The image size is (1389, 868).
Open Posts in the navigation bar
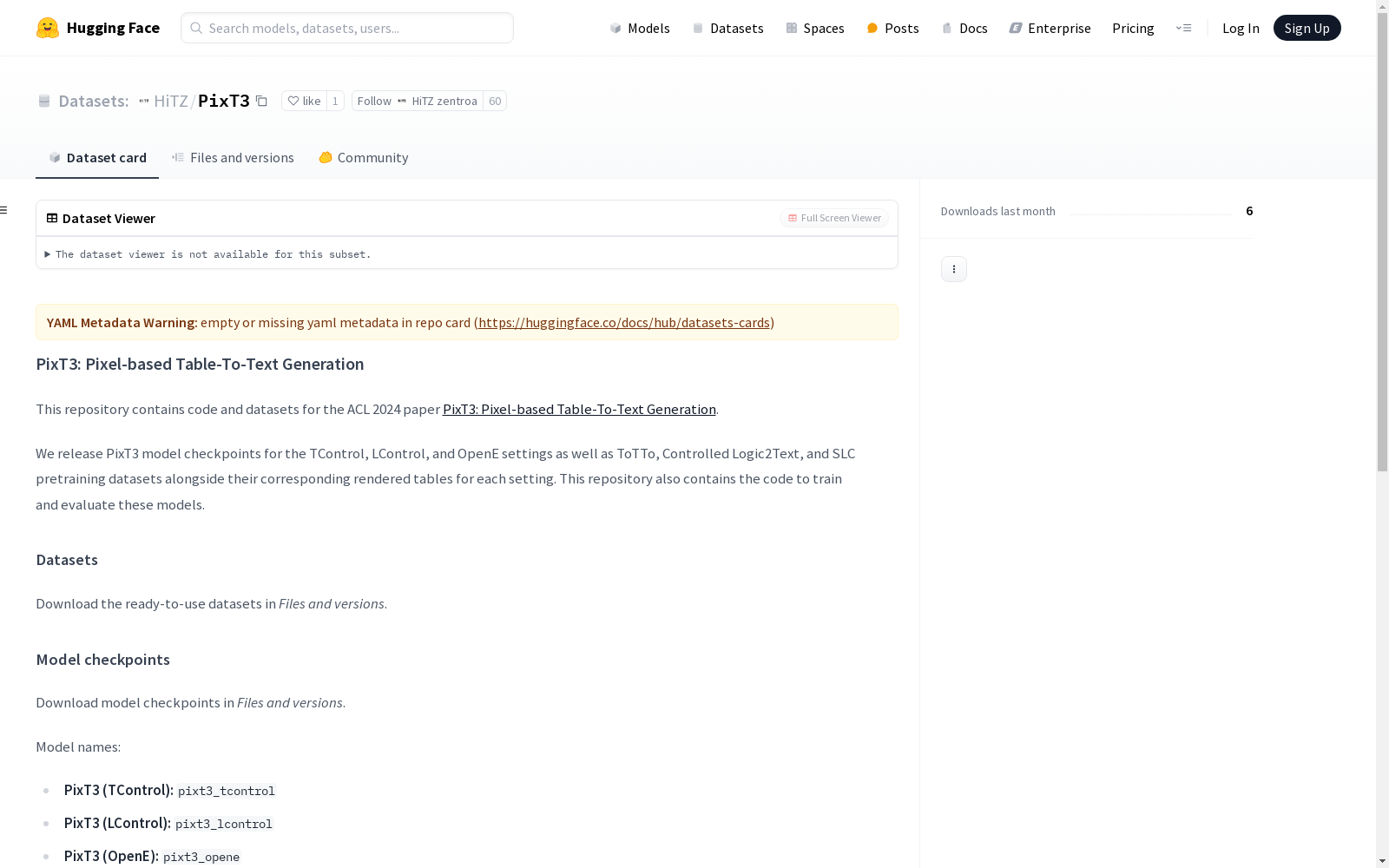pyautogui.click(x=892, y=28)
